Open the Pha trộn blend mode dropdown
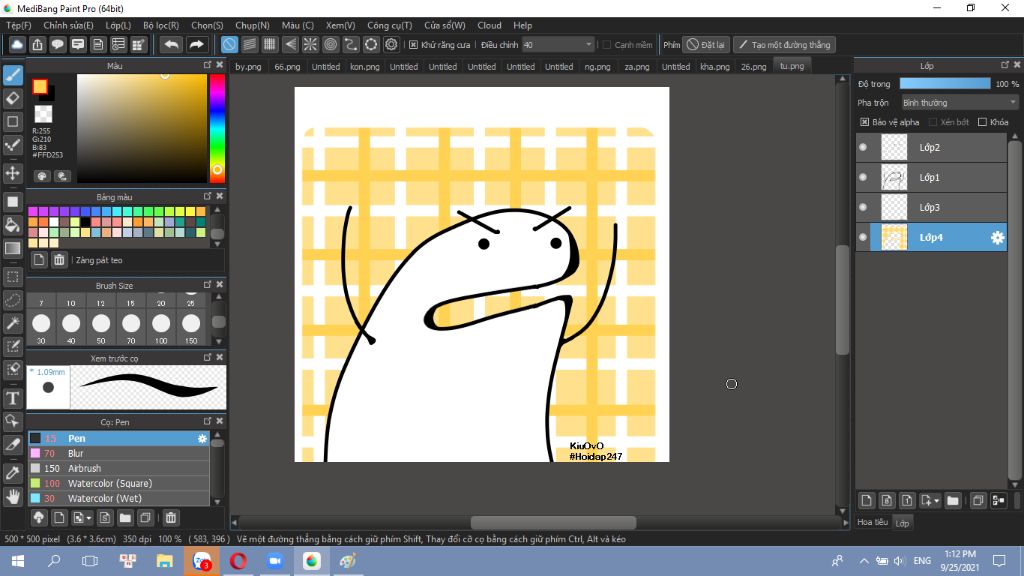Viewport: 1024px width, 576px height. click(x=958, y=102)
